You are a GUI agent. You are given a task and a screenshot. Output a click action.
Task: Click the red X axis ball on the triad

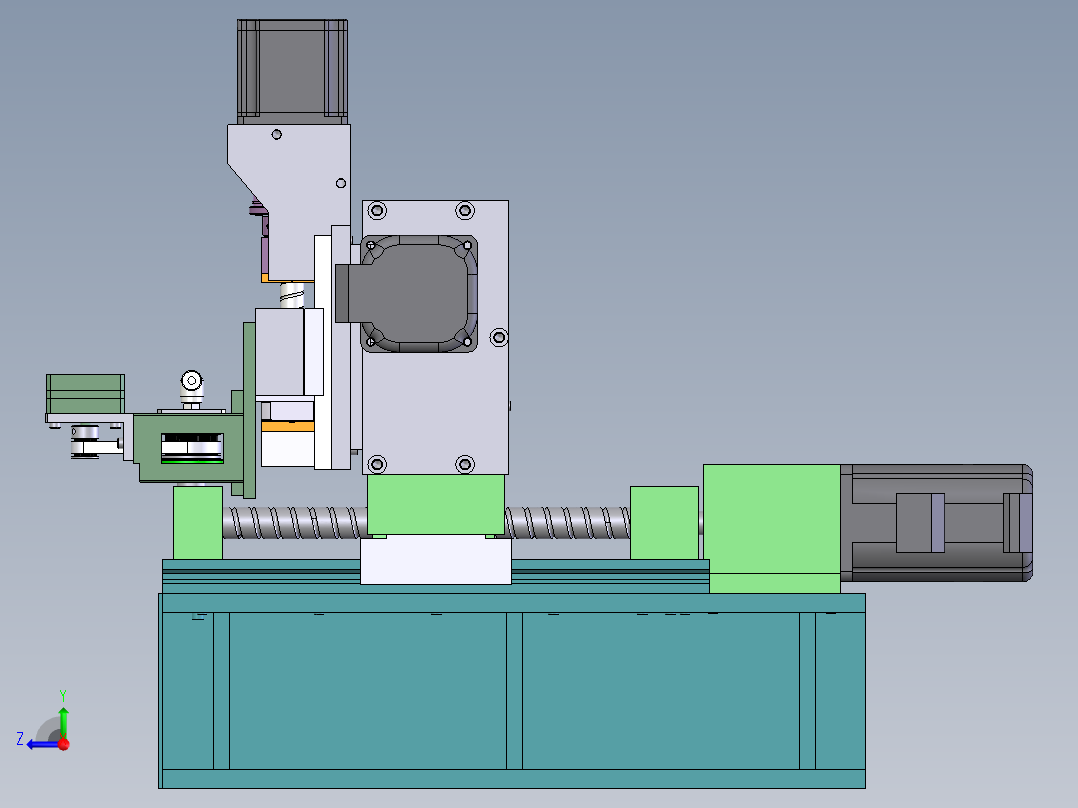pos(64,743)
